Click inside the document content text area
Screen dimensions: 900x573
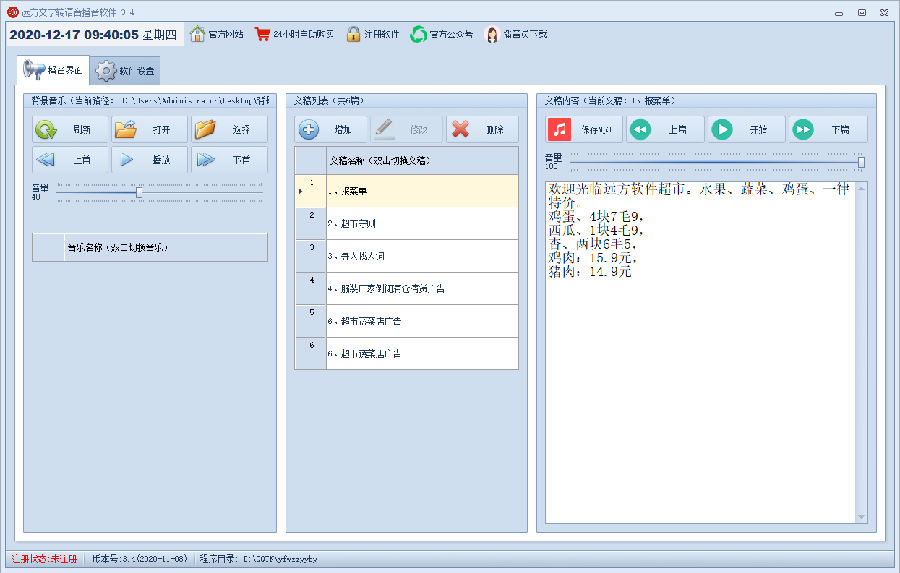pyautogui.click(x=700, y=400)
